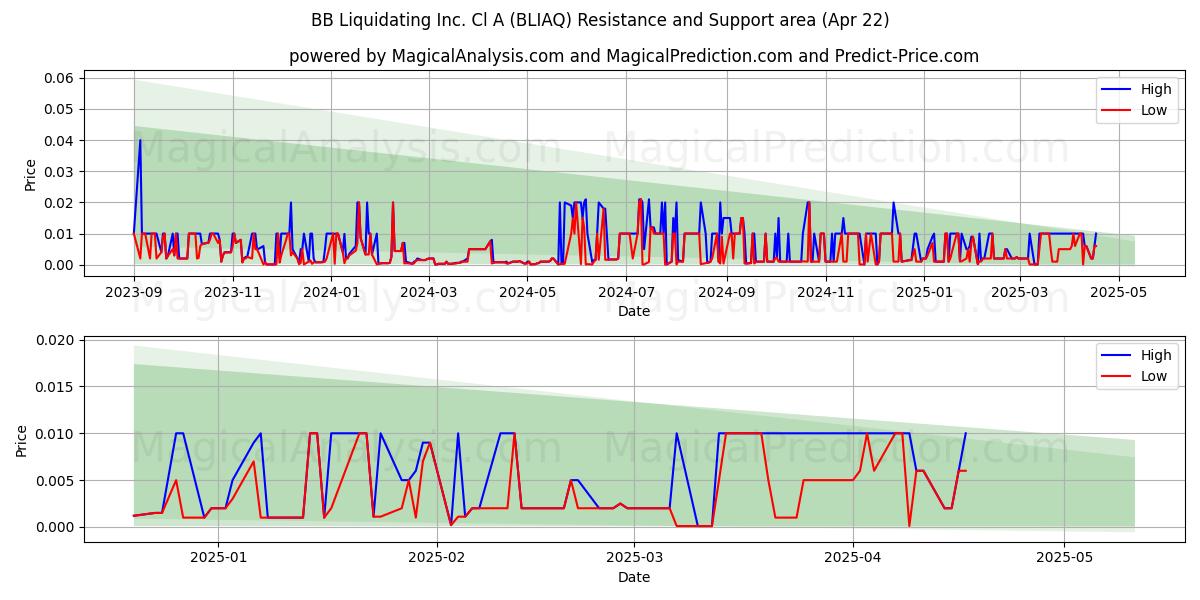Click the '2024-01' tick label

(331, 292)
